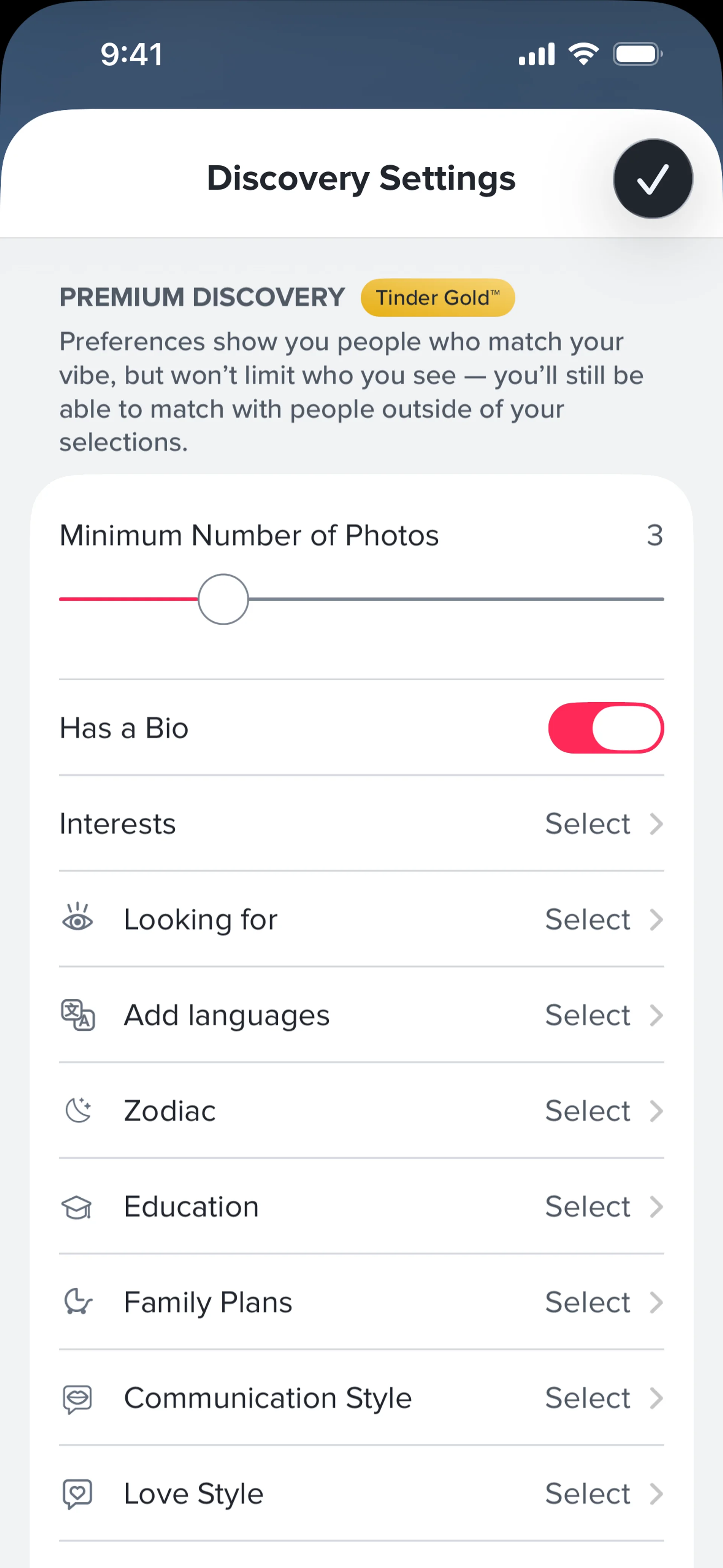Tap the moon icon next to Zodiac
723x1568 pixels.
[x=78, y=1110]
